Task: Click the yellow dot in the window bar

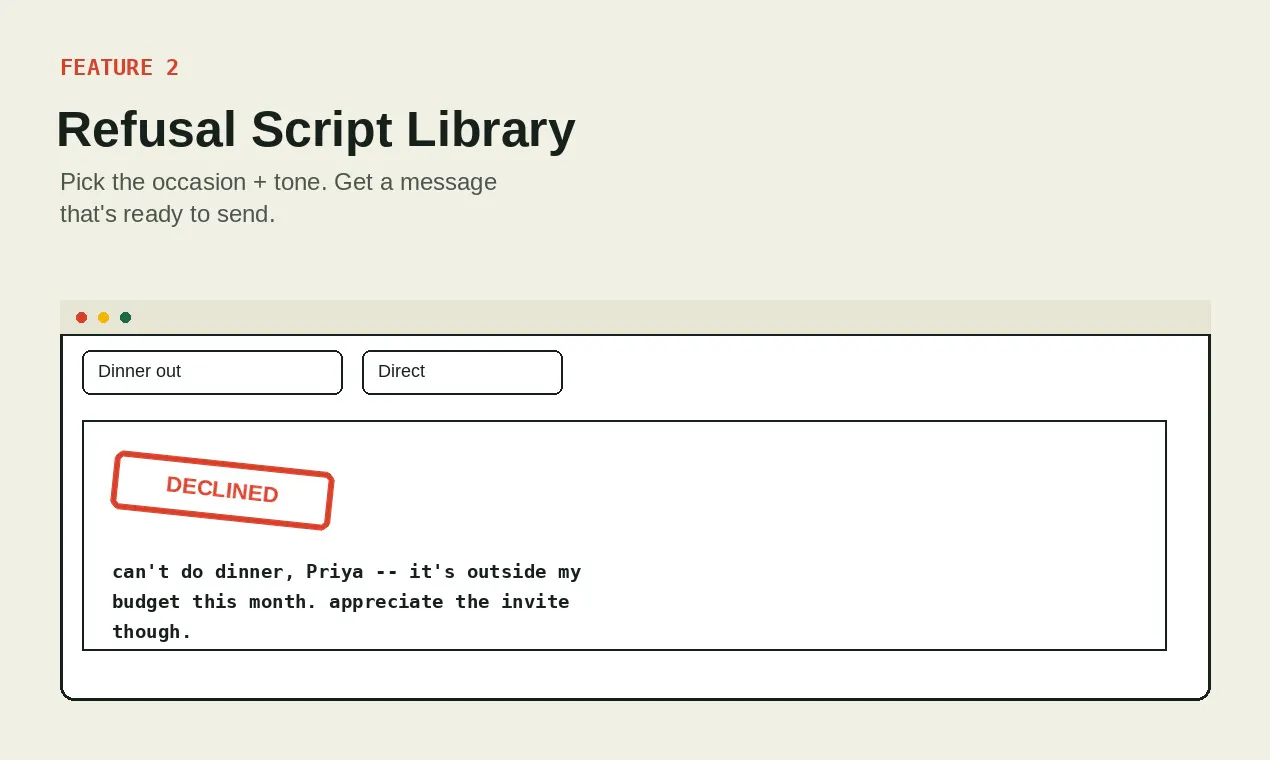Action: coord(103,318)
